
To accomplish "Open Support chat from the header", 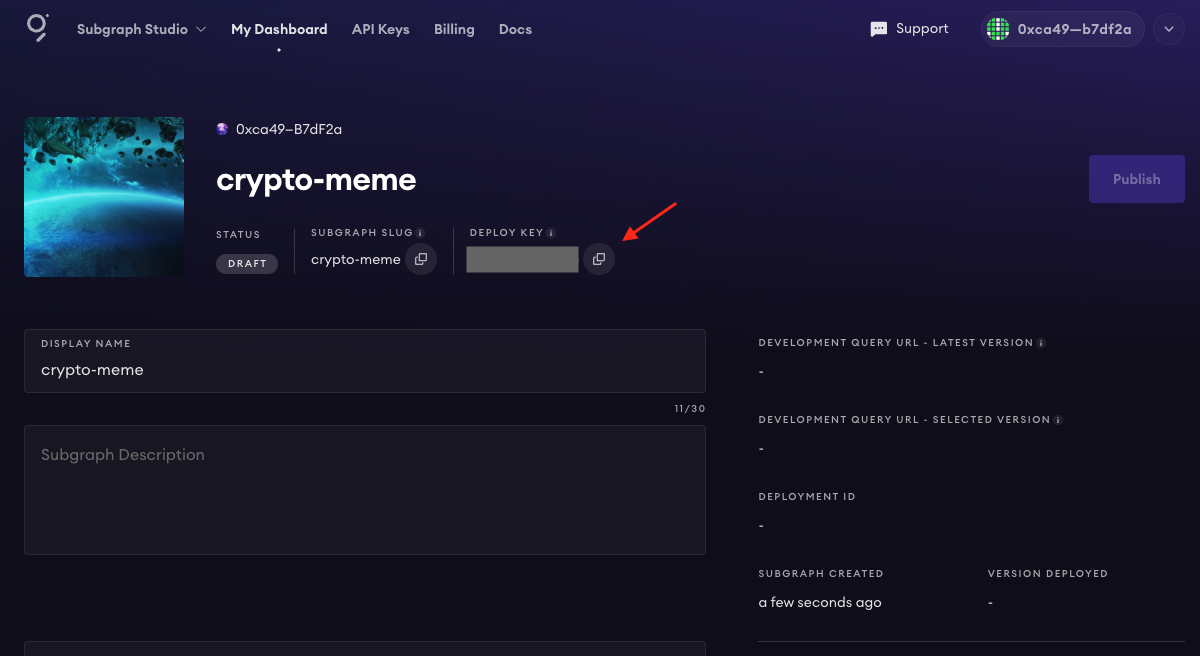I will (909, 29).
